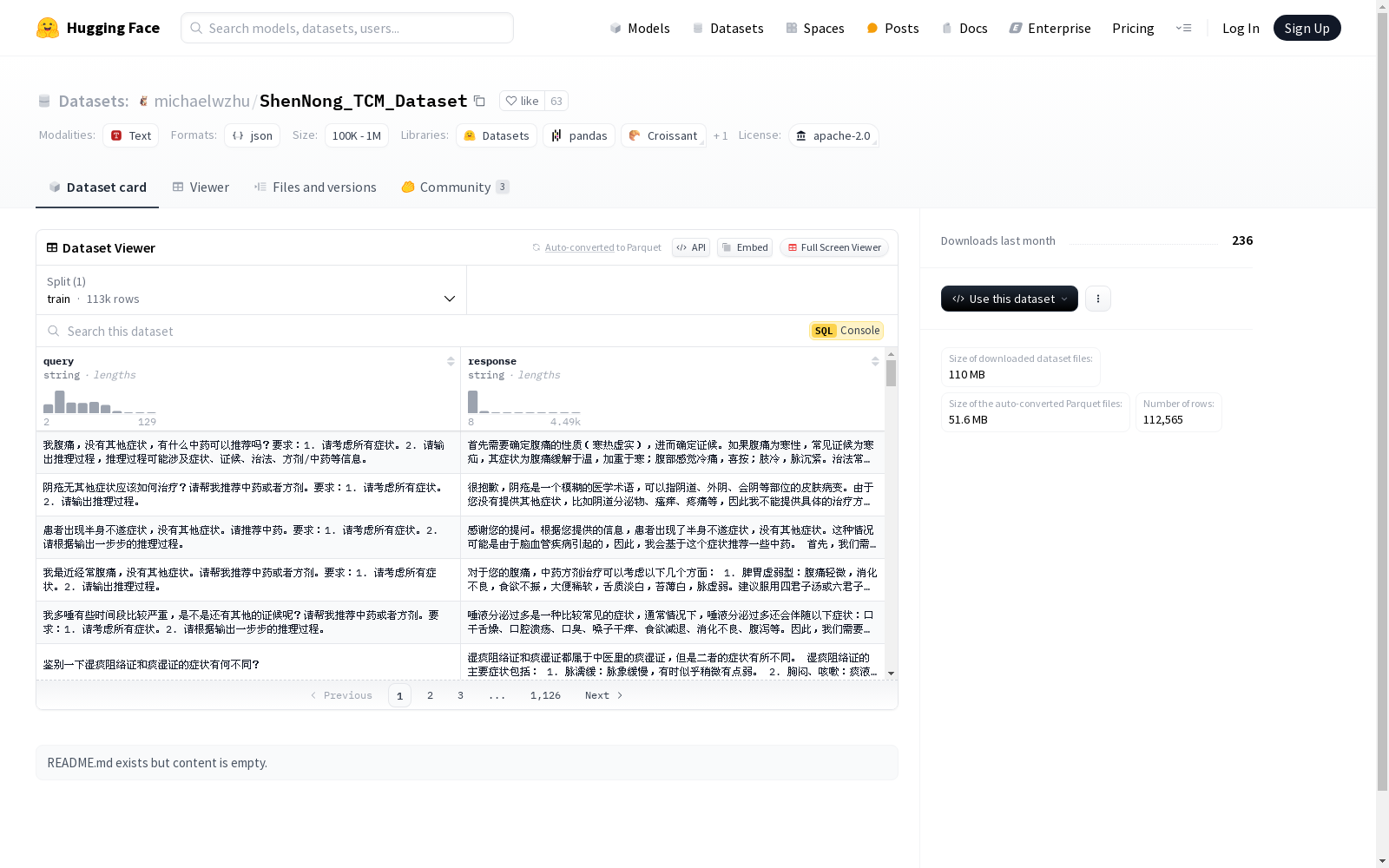Click the response lengths histogram
The height and width of the screenshot is (868, 1389).
pyautogui.click(x=524, y=402)
